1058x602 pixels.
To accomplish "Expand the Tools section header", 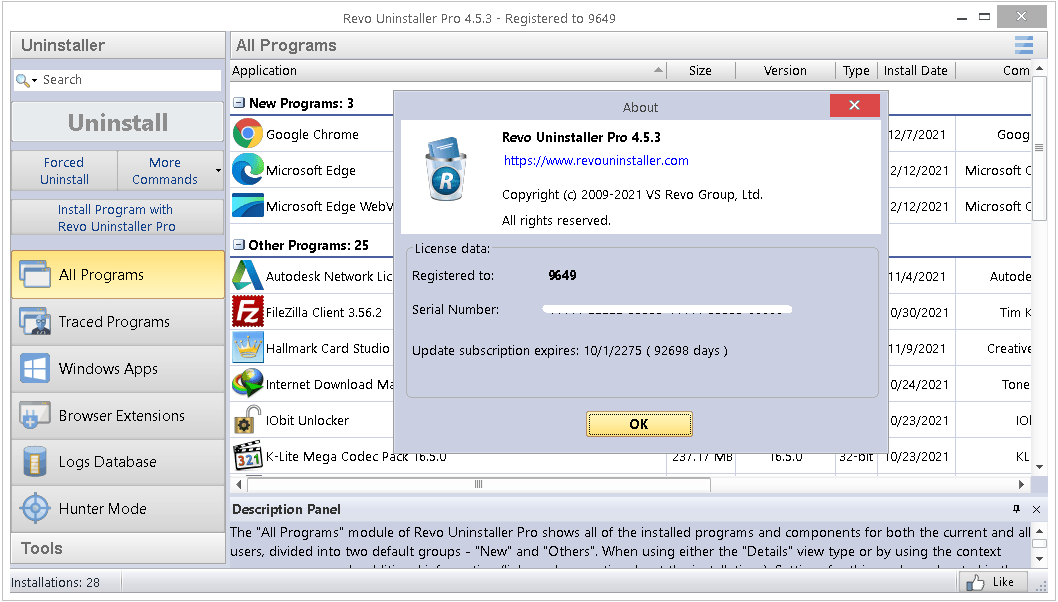I will pyautogui.click(x=118, y=548).
